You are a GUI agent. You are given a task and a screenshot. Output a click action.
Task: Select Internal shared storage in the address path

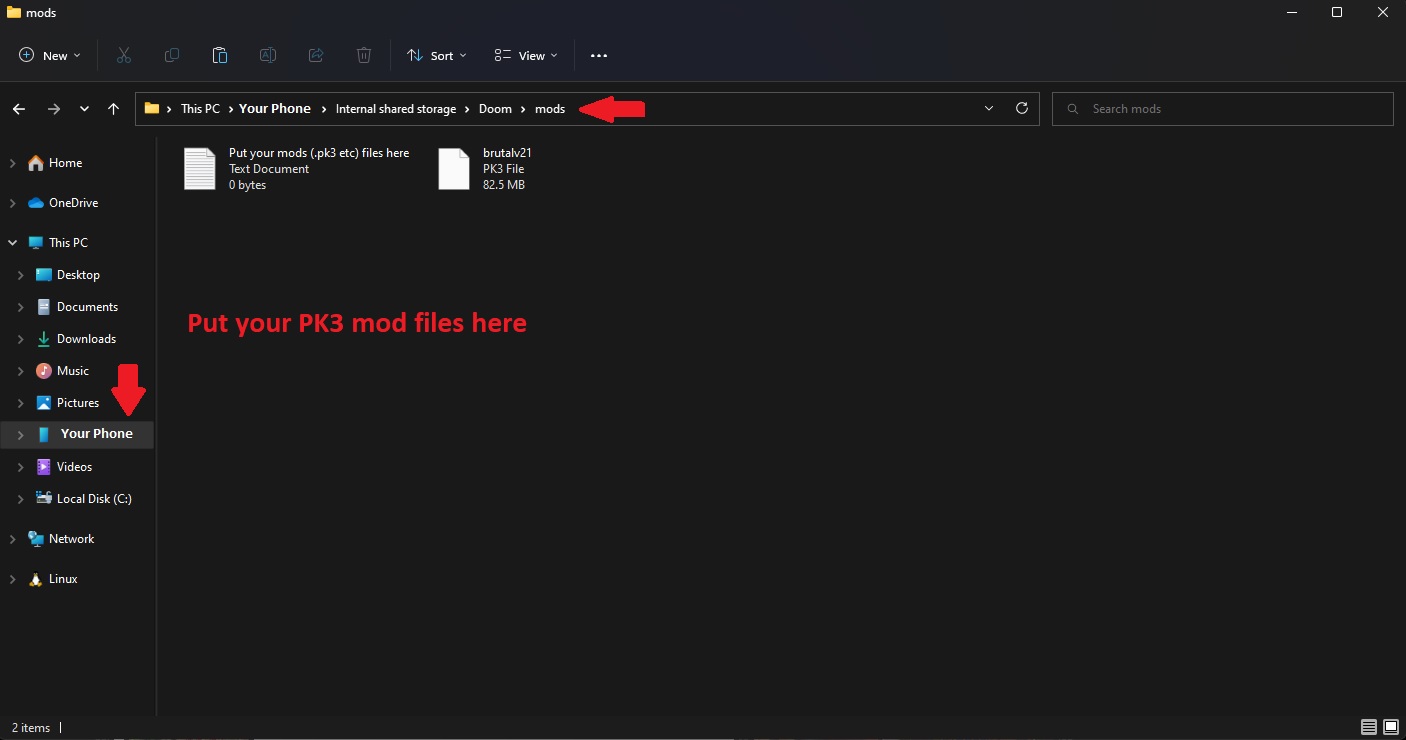coord(396,109)
